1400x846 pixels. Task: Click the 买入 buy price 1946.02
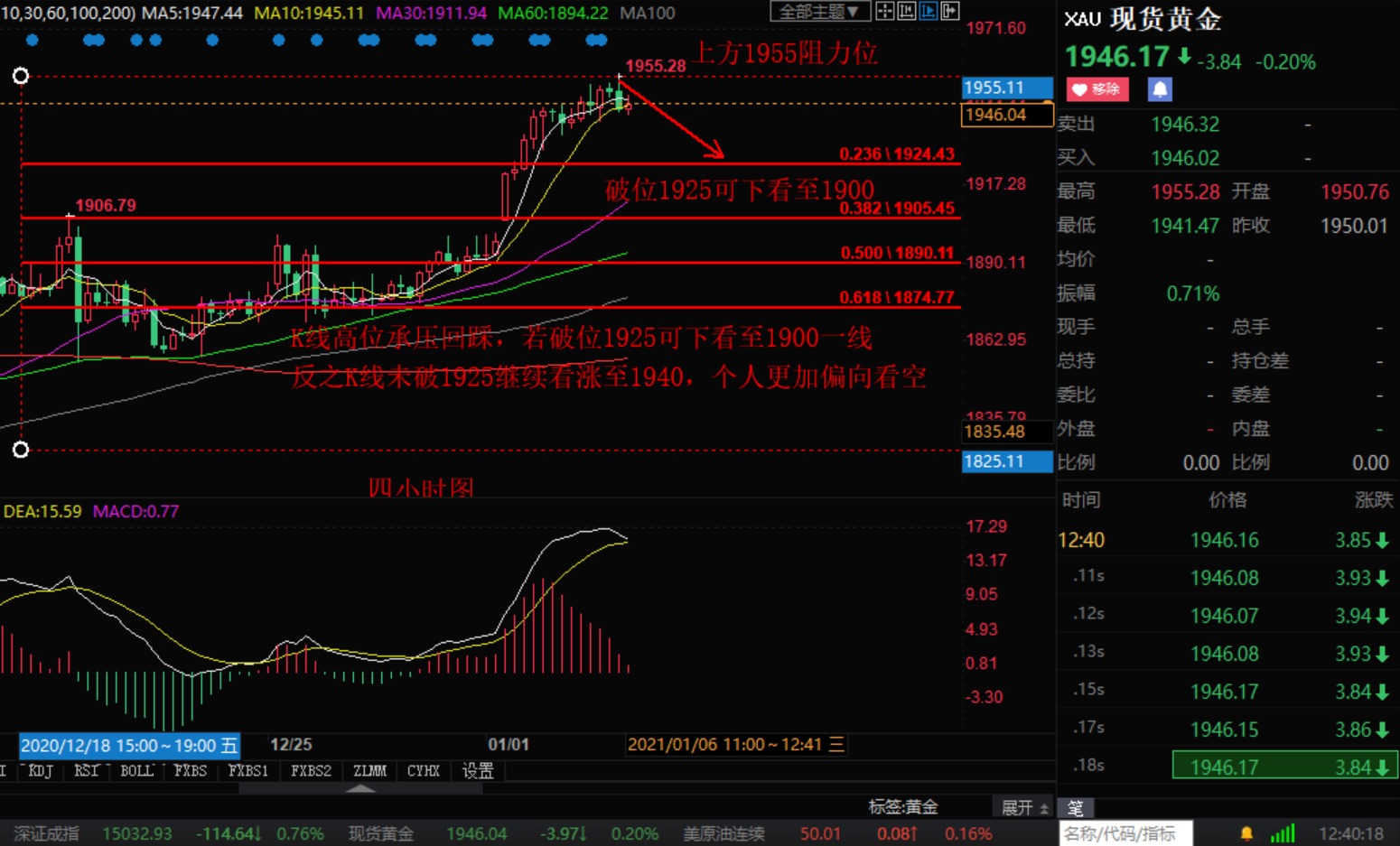click(1185, 158)
